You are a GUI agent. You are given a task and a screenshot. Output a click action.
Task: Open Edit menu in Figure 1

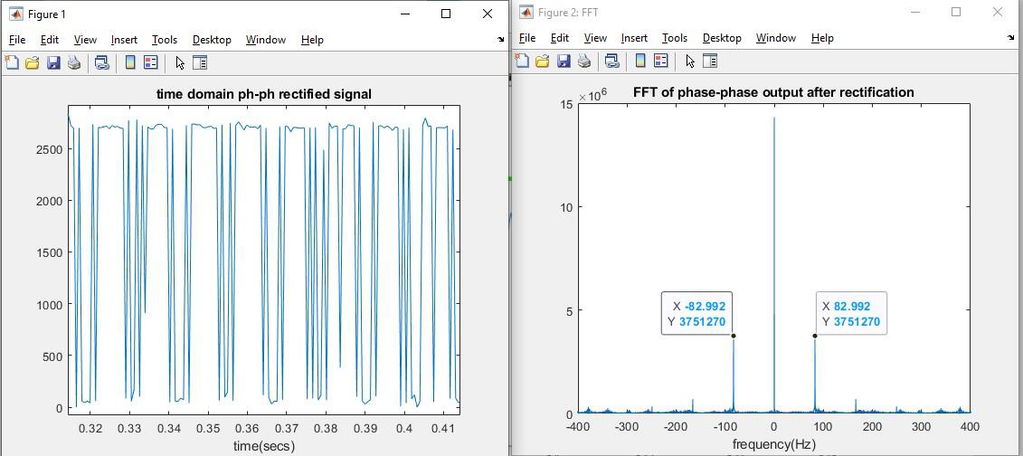(50, 40)
